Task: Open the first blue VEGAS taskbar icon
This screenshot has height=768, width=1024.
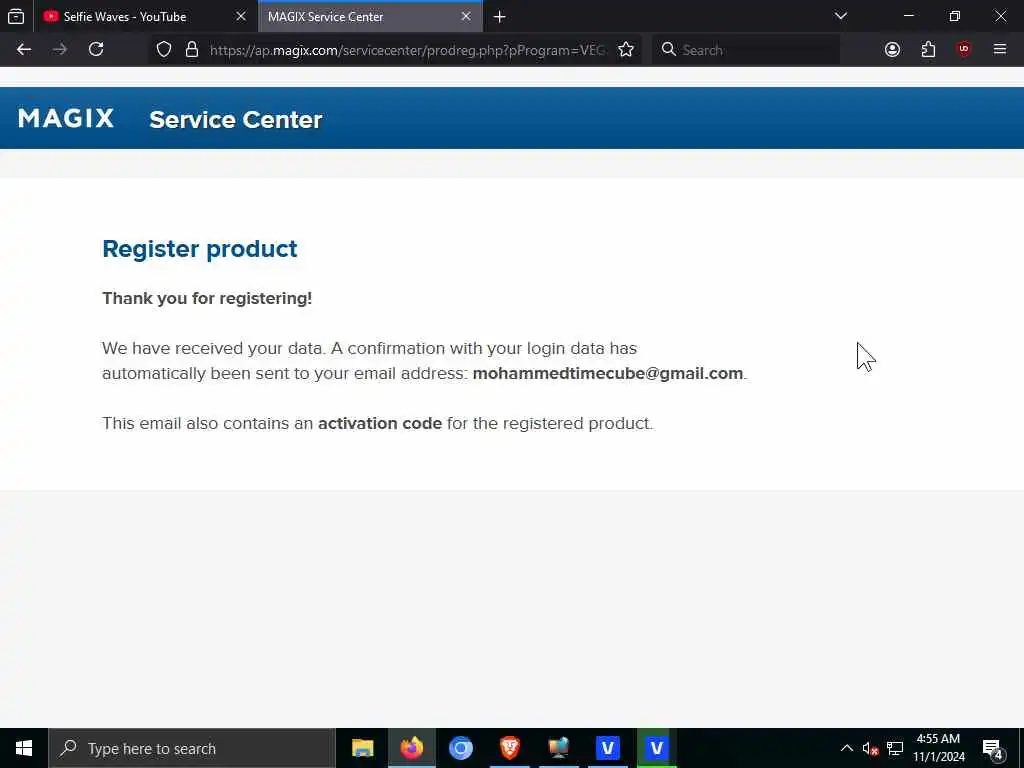Action: point(607,748)
